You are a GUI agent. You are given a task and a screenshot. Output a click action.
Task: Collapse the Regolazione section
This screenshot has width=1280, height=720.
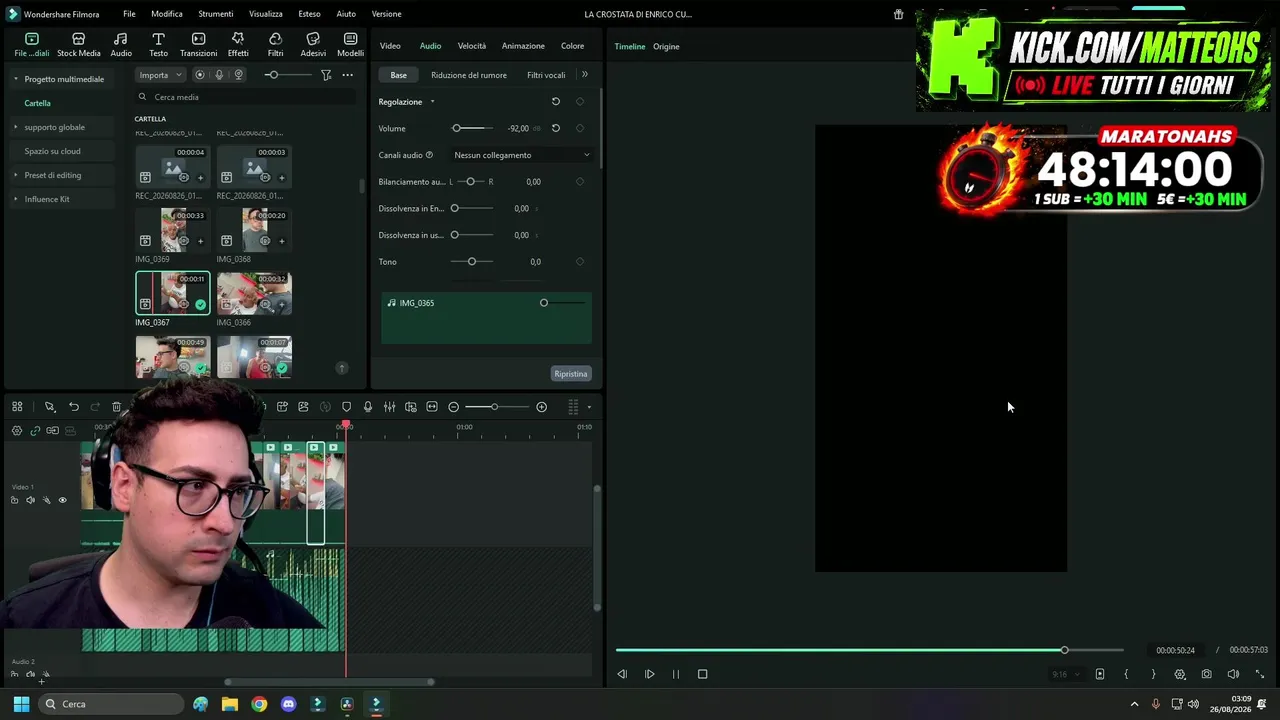click(x=432, y=102)
